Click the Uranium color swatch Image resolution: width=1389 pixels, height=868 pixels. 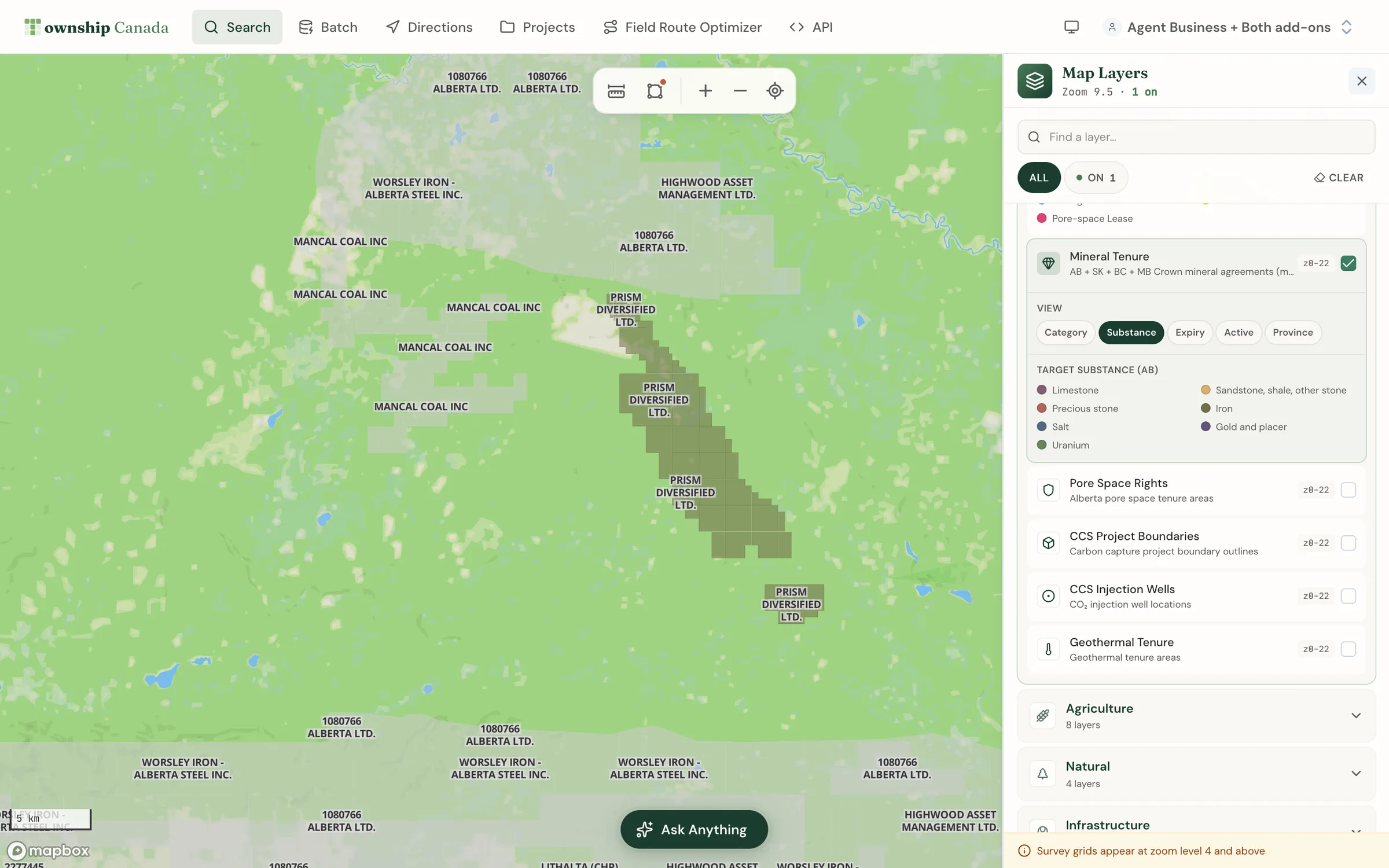1042,445
